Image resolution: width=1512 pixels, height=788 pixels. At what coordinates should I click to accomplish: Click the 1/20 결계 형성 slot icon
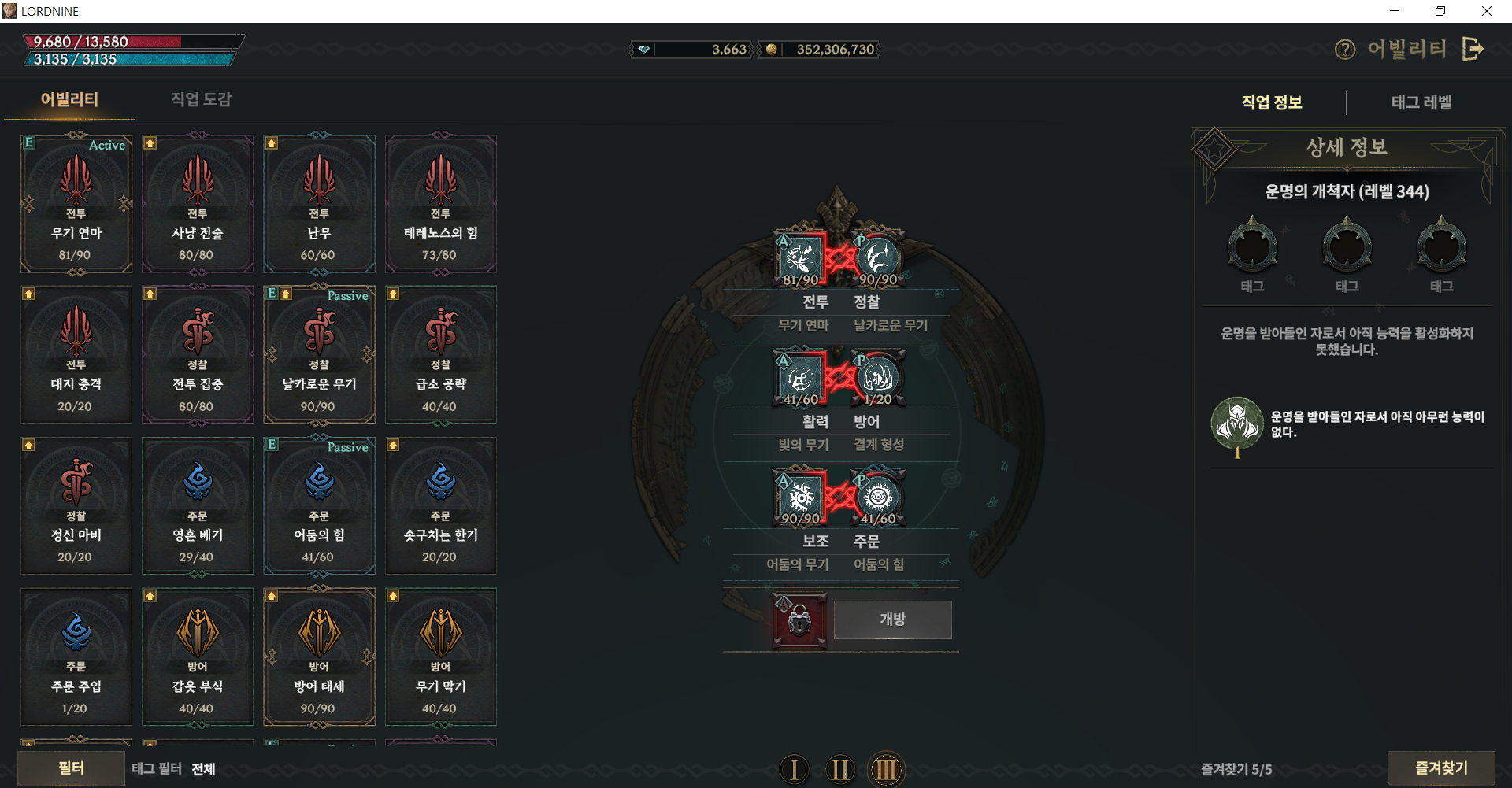click(878, 379)
